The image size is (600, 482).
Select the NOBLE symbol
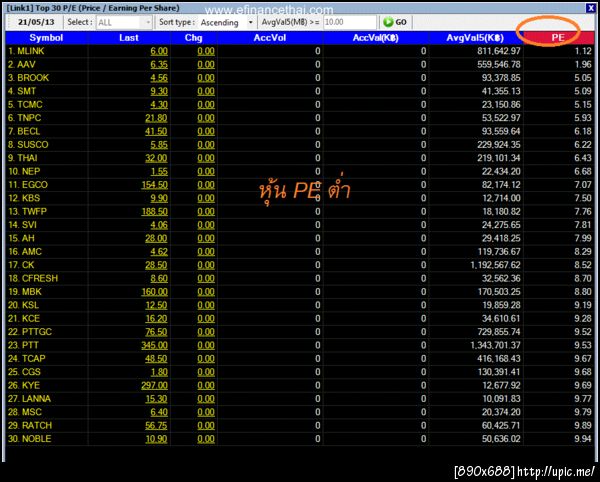pyautogui.click(x=36, y=439)
